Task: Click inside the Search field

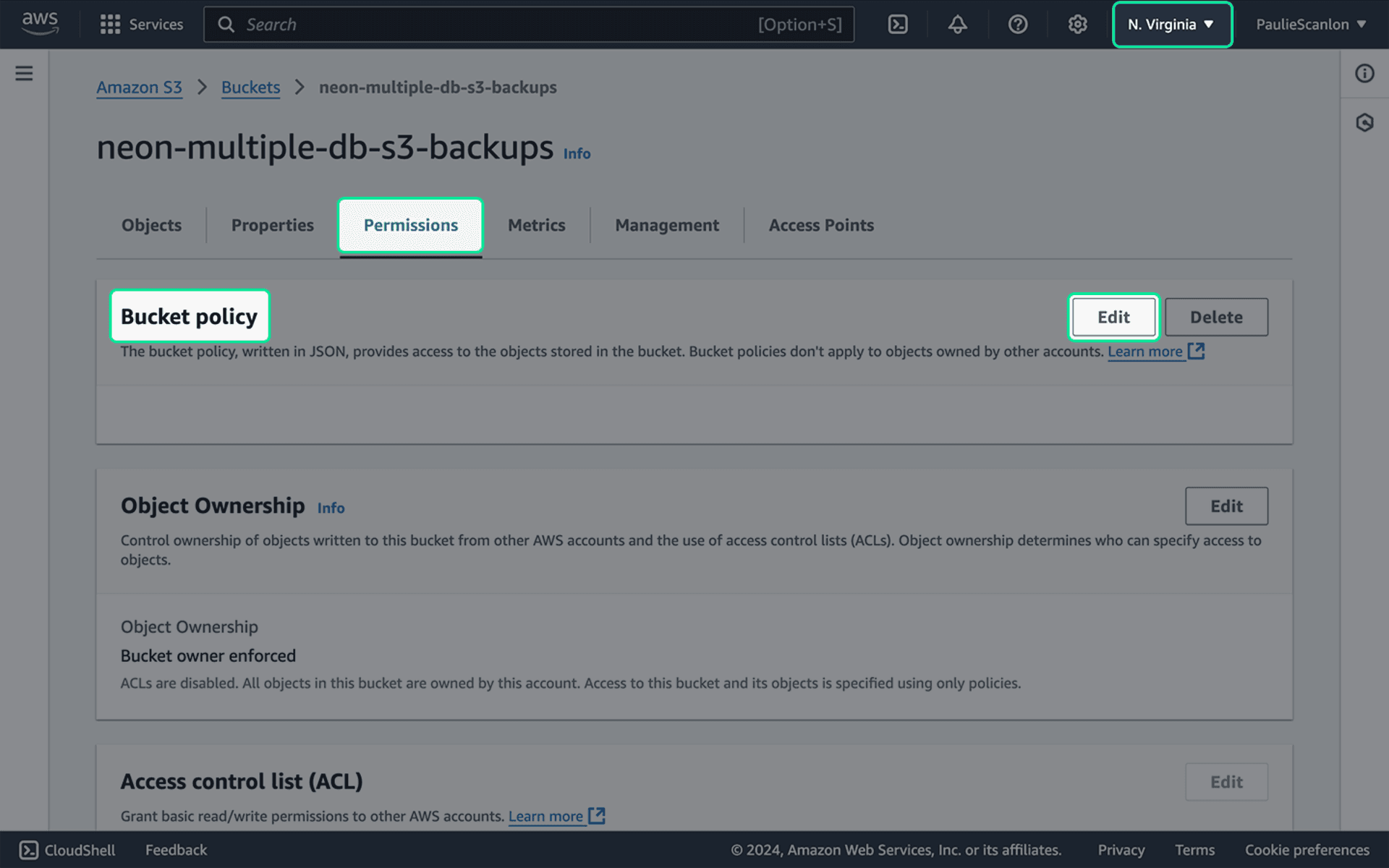Action: click(506, 24)
